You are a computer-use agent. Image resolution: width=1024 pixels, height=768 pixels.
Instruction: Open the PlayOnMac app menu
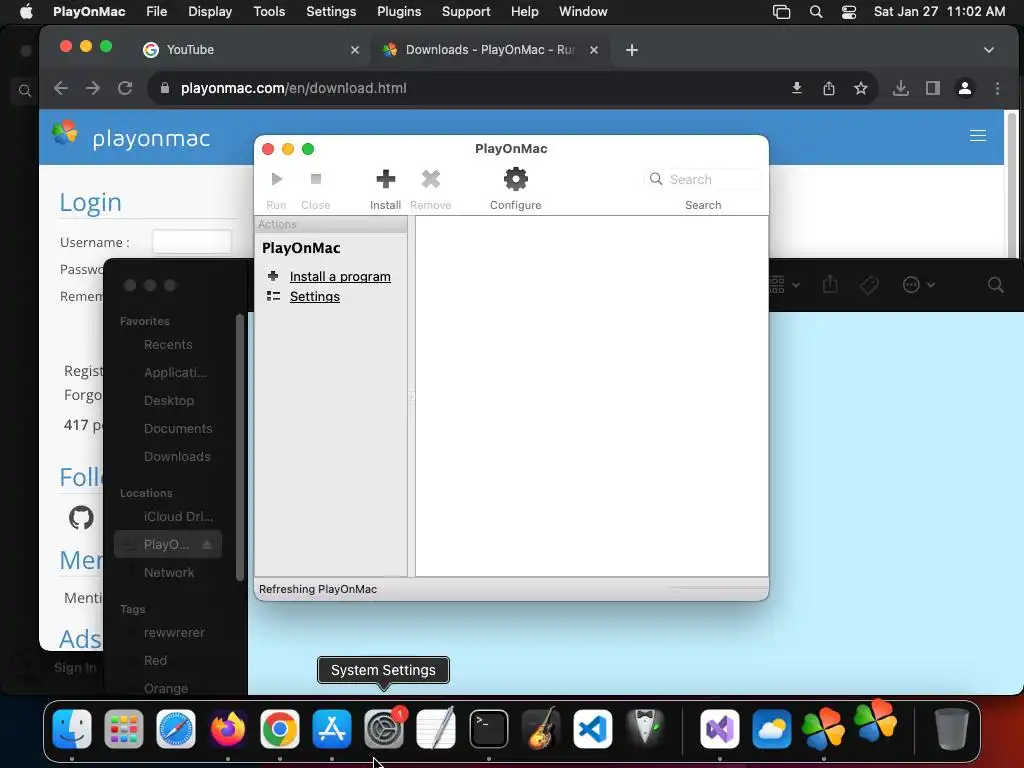point(89,12)
